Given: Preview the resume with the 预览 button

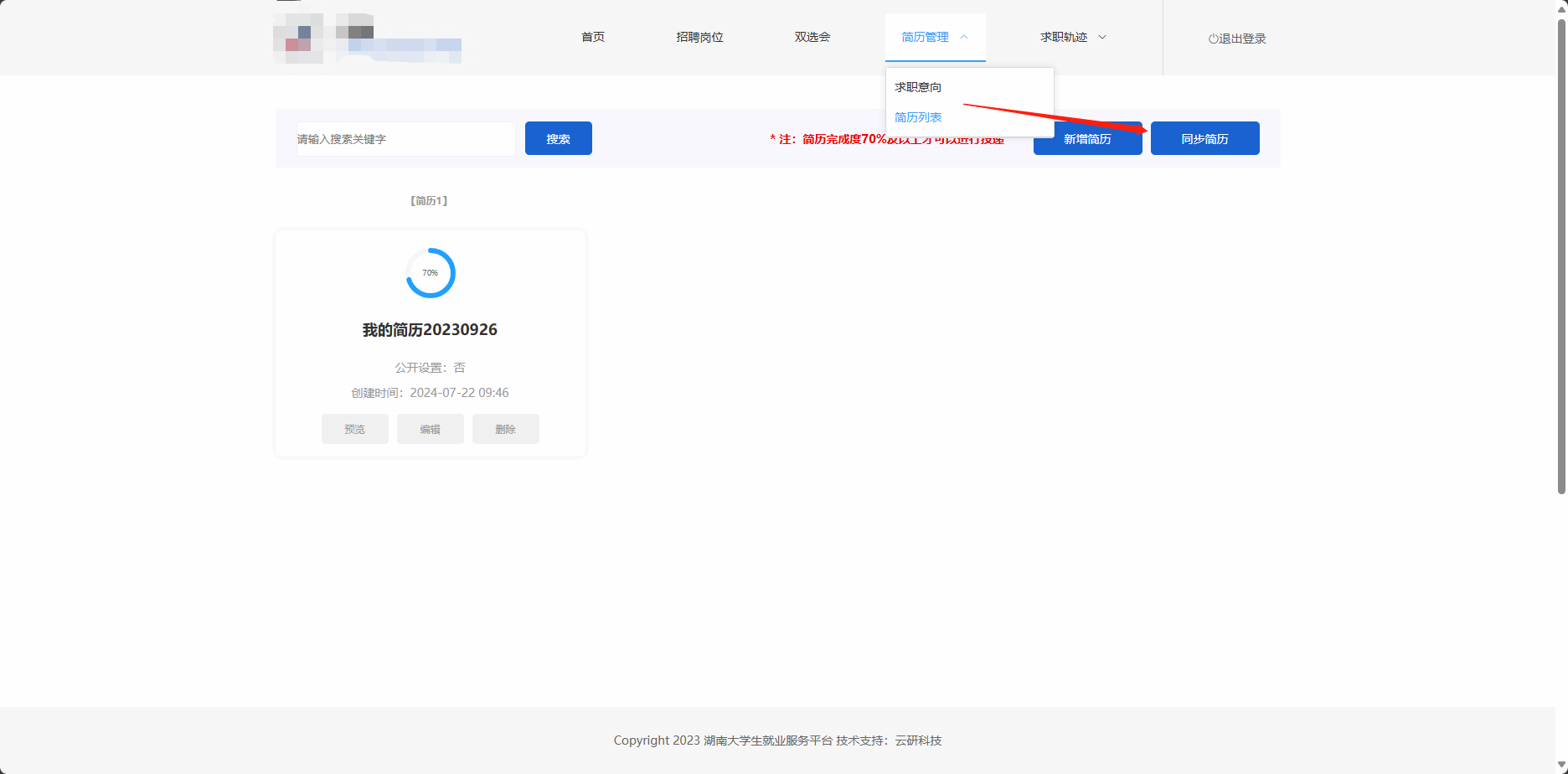Looking at the screenshot, I should click(355, 429).
